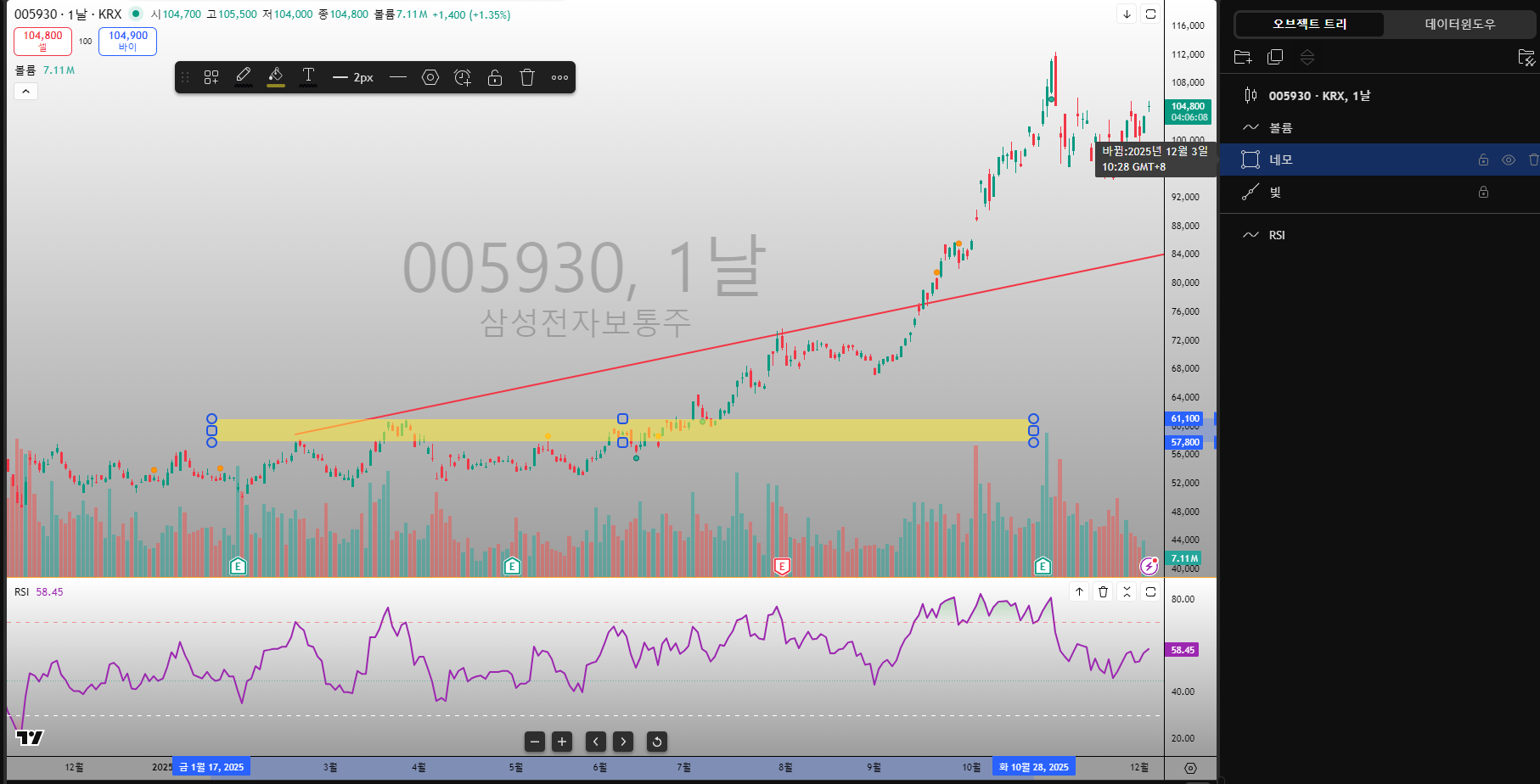Delete the RSI pane
This screenshot has width=1540, height=784.
(1103, 591)
